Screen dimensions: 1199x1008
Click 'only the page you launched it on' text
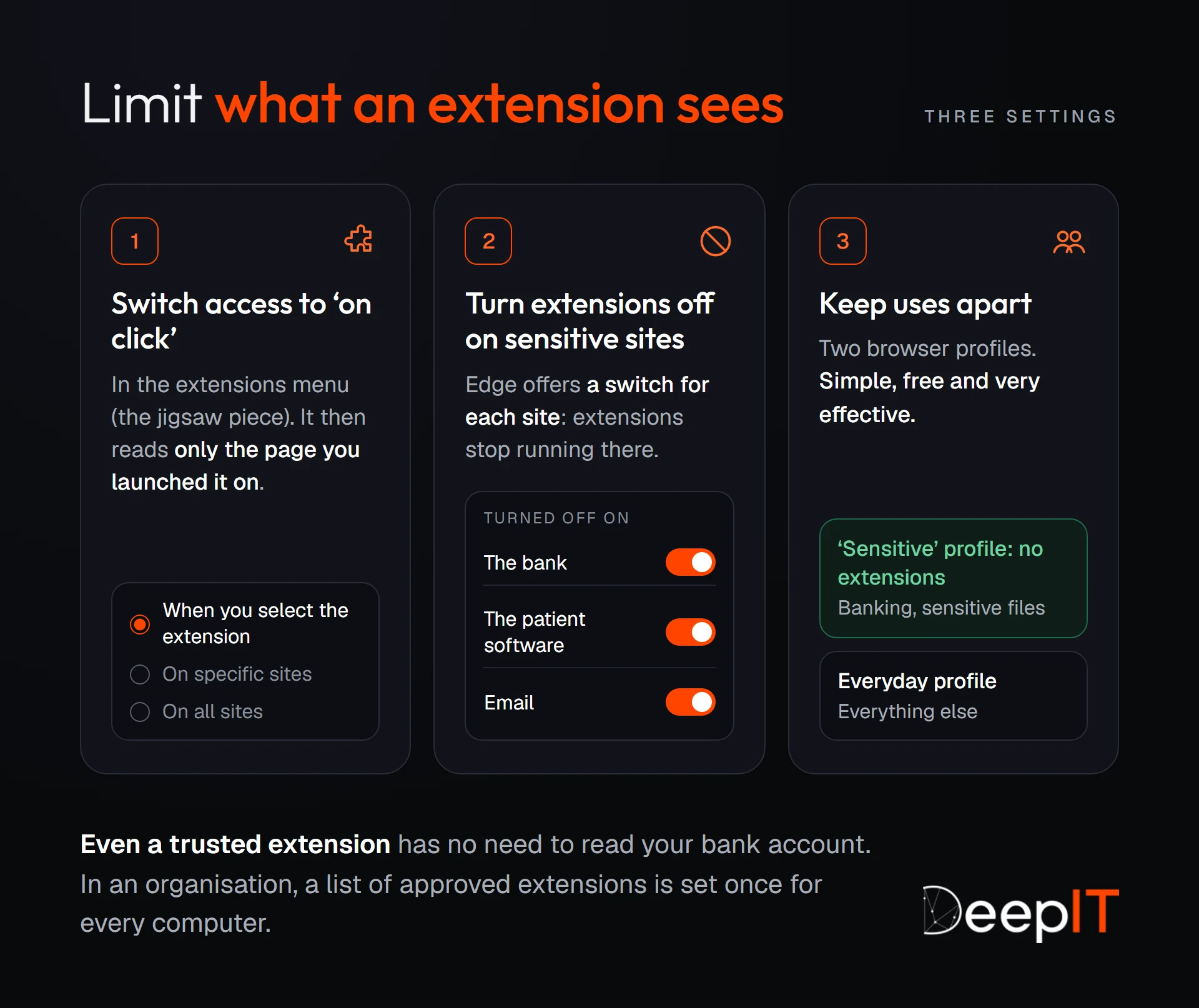pyautogui.click(x=235, y=466)
